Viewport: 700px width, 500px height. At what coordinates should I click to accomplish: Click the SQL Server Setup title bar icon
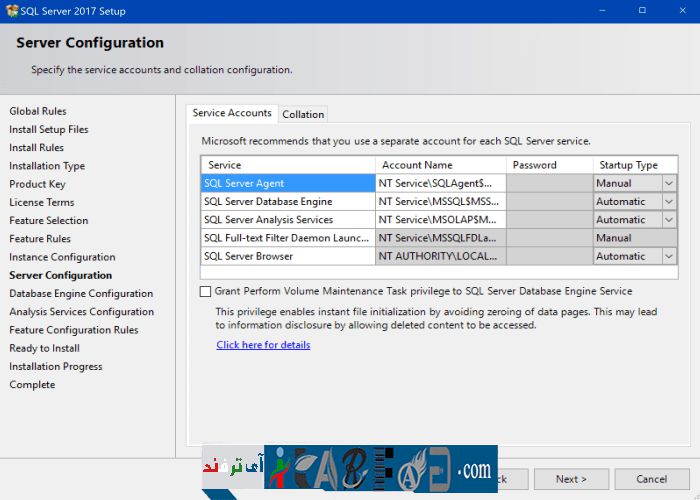tap(11, 10)
